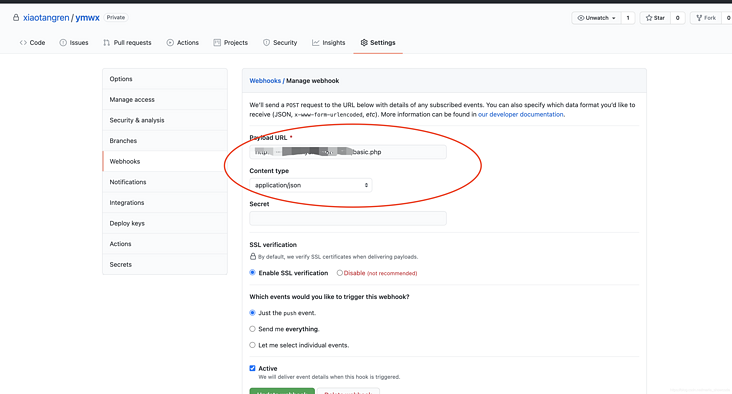Click the "Manage webhook" heading text

[312, 81]
